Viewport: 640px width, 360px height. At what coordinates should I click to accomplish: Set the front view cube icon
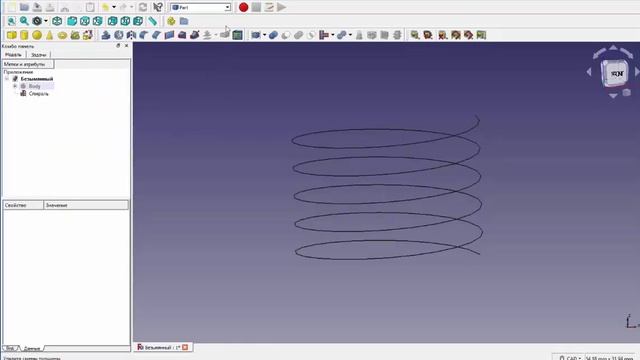[x=72, y=21]
